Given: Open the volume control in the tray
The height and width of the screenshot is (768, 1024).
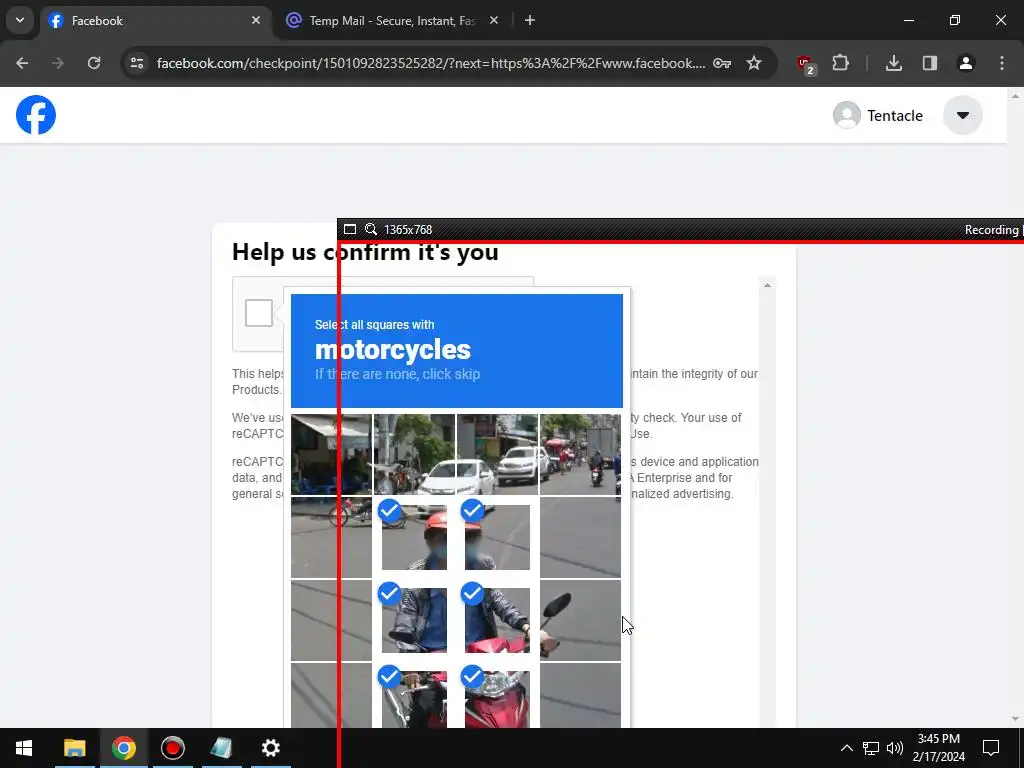Looking at the screenshot, I should point(895,748).
